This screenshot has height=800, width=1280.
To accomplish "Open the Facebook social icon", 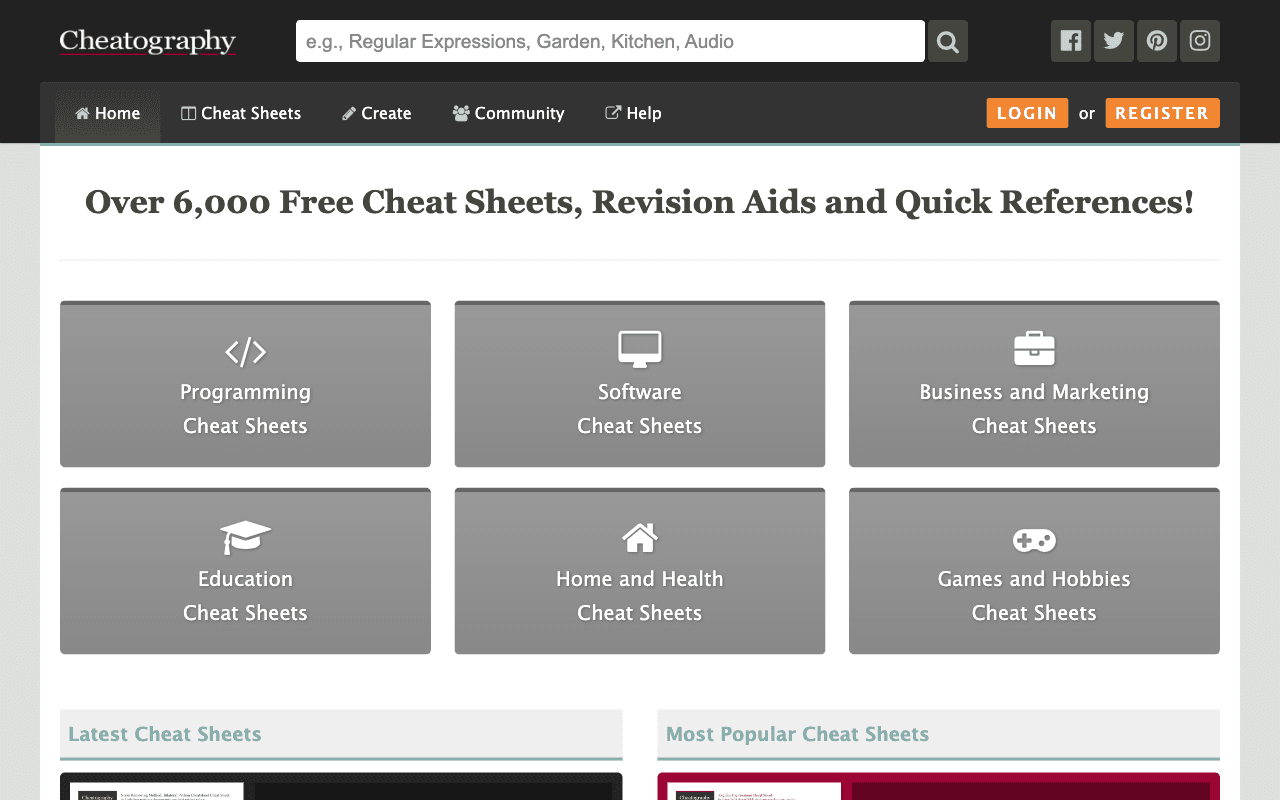I will pos(1071,41).
